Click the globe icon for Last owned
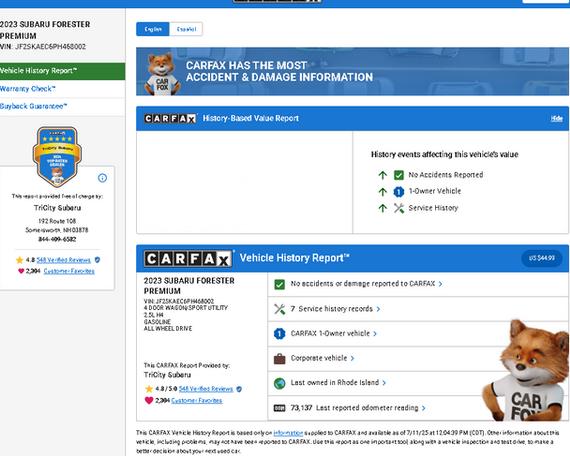Viewport: 570px width, 456px height. 279,383
